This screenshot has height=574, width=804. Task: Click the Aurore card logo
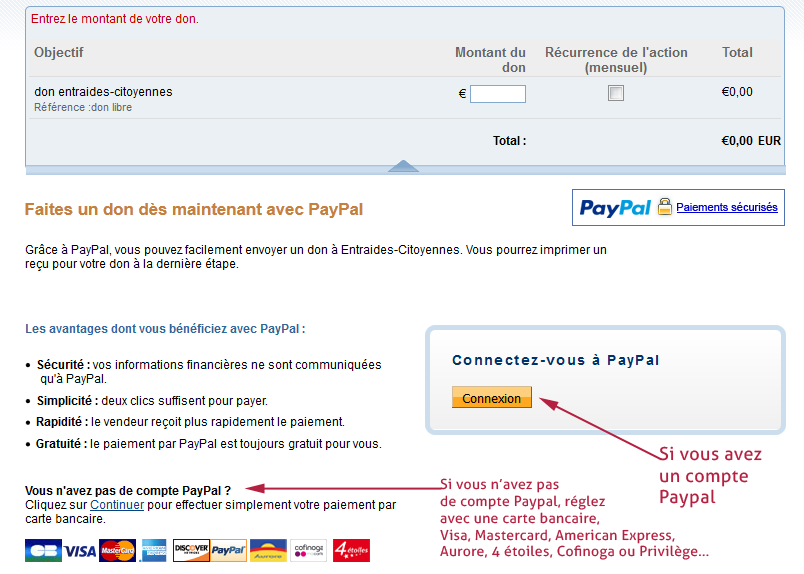coord(268,550)
